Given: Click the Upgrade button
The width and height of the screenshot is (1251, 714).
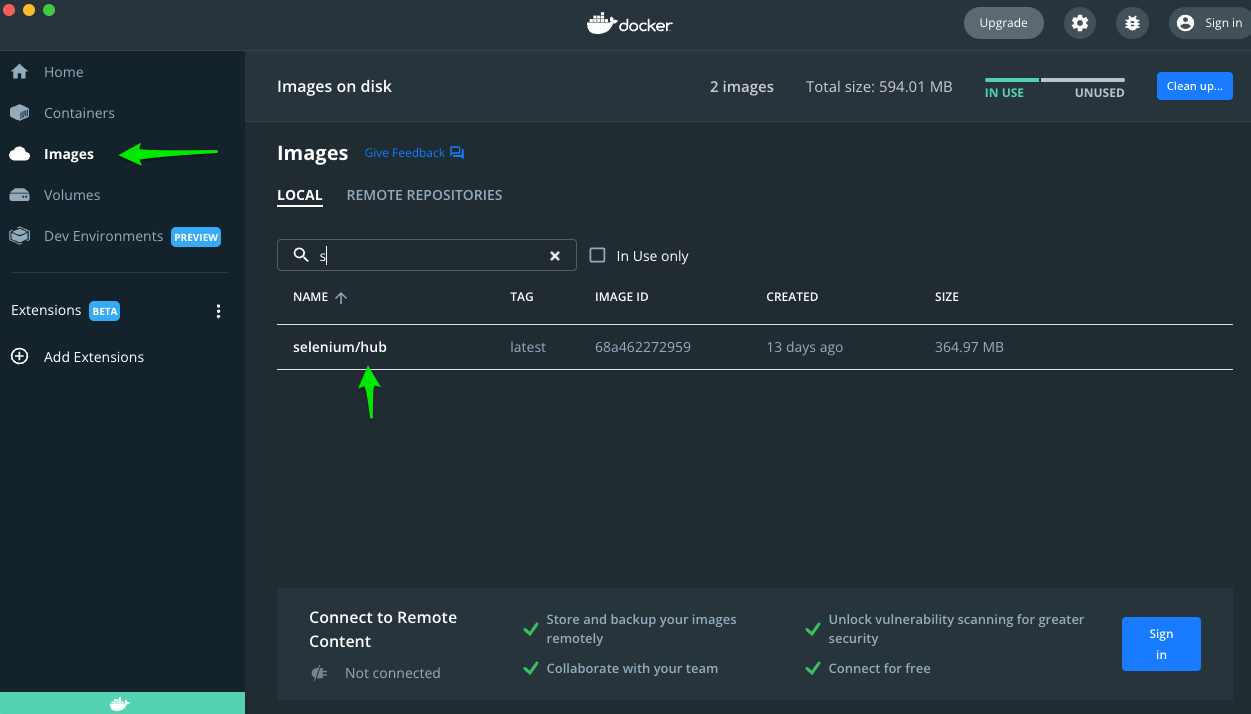Looking at the screenshot, I should tap(1003, 23).
